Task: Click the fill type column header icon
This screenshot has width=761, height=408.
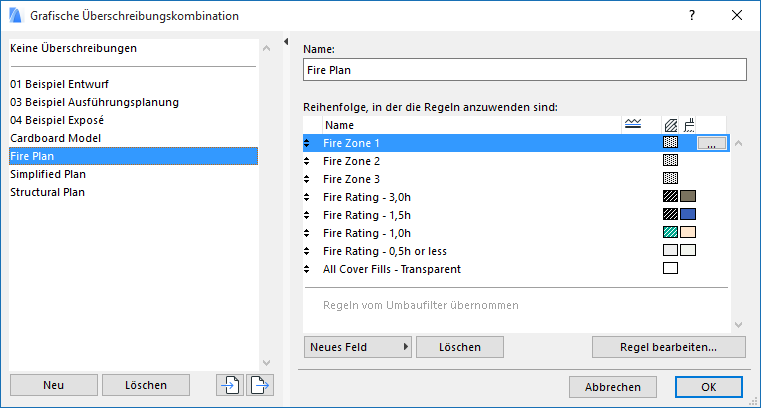Action: tap(671, 125)
